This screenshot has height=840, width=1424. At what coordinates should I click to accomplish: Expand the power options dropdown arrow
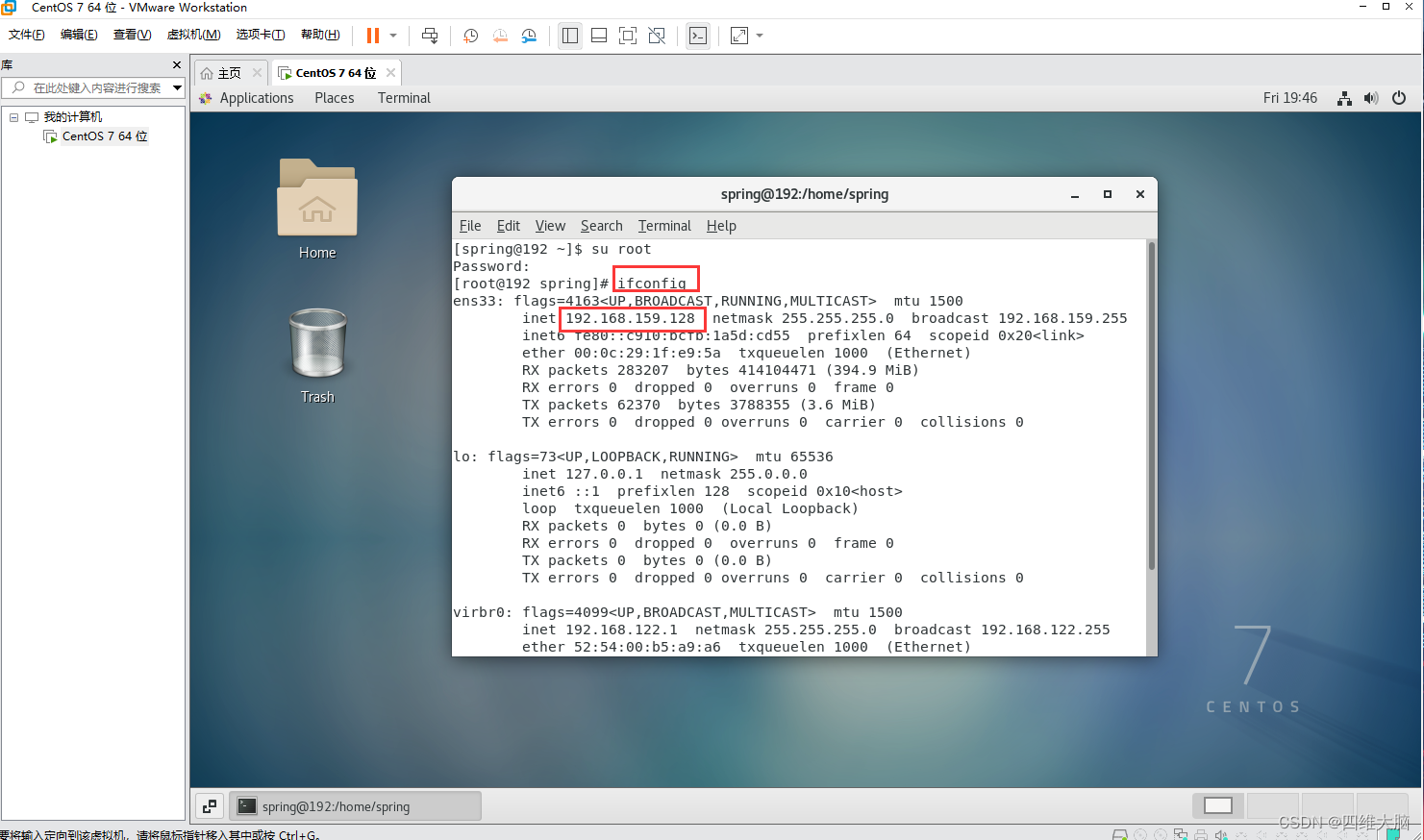tap(393, 36)
